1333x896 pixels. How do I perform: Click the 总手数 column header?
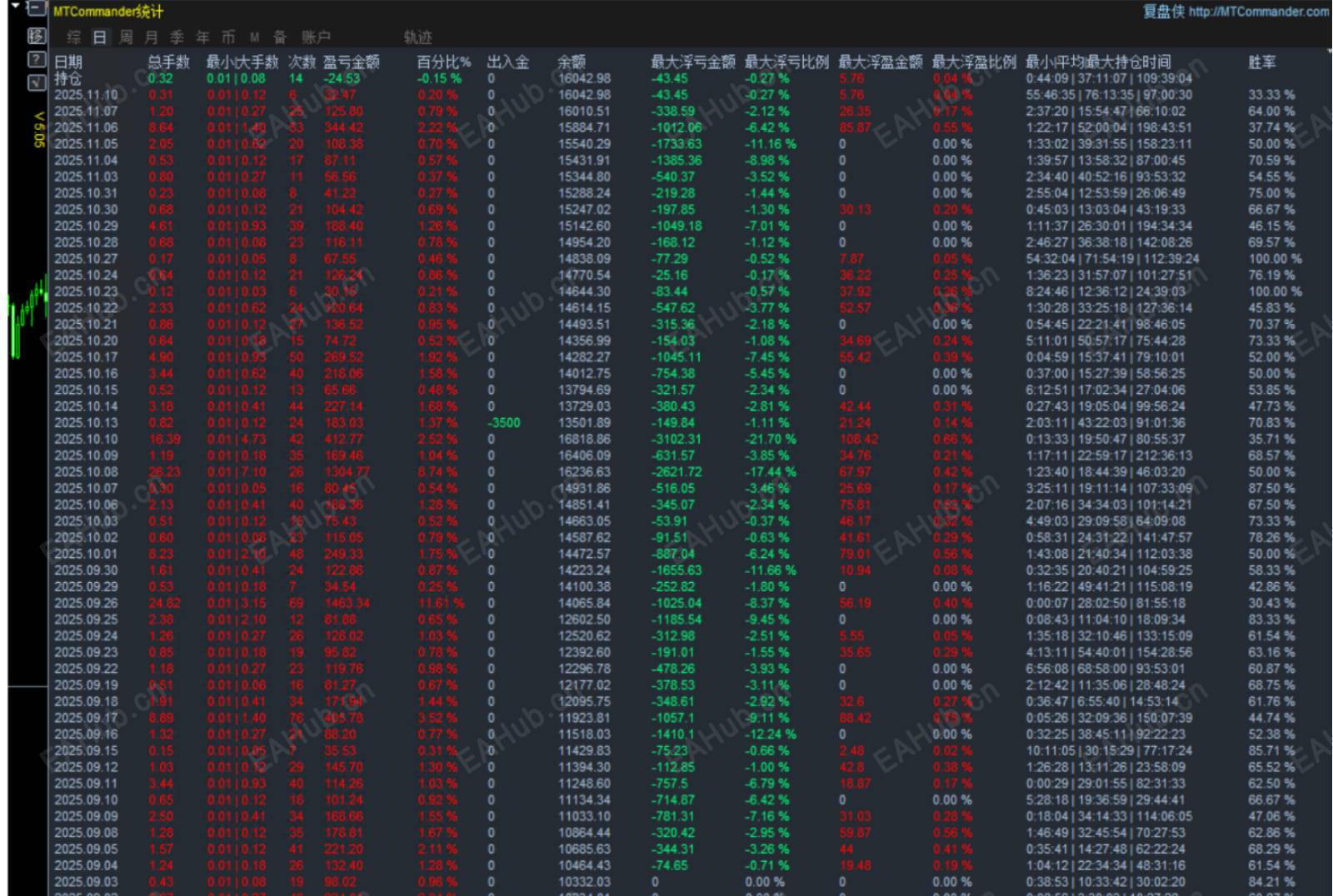[x=169, y=62]
